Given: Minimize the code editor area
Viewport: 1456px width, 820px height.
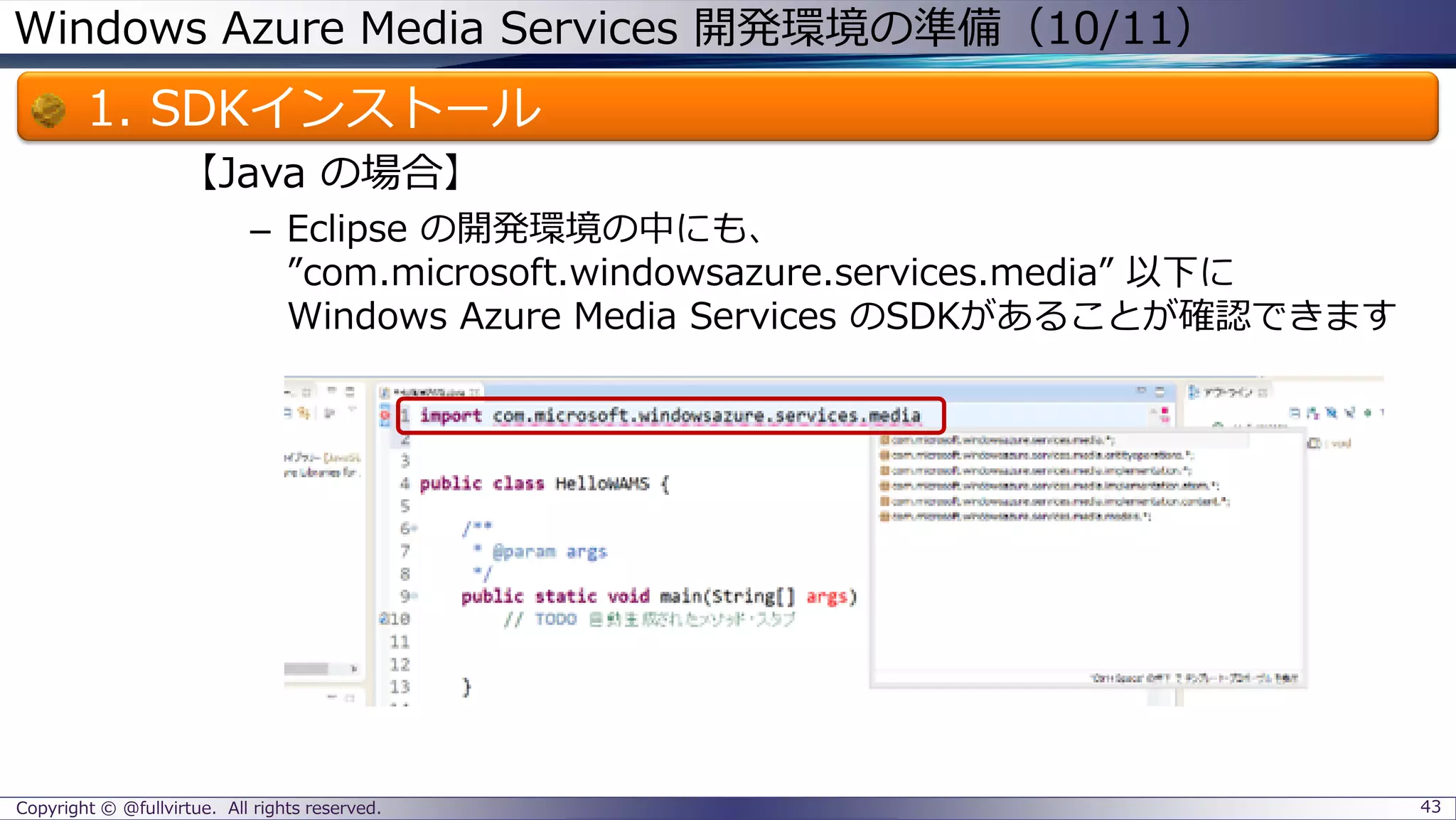Looking at the screenshot, I should (1142, 390).
